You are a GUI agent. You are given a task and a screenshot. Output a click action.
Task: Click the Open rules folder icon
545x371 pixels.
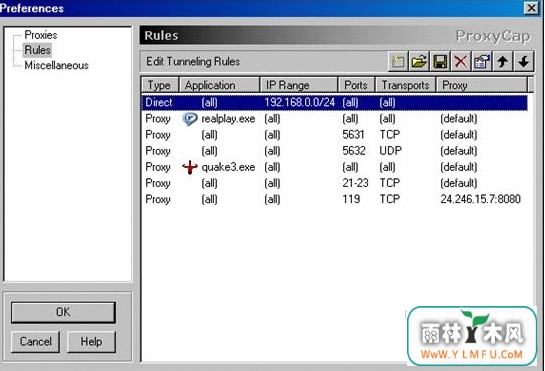pos(419,62)
